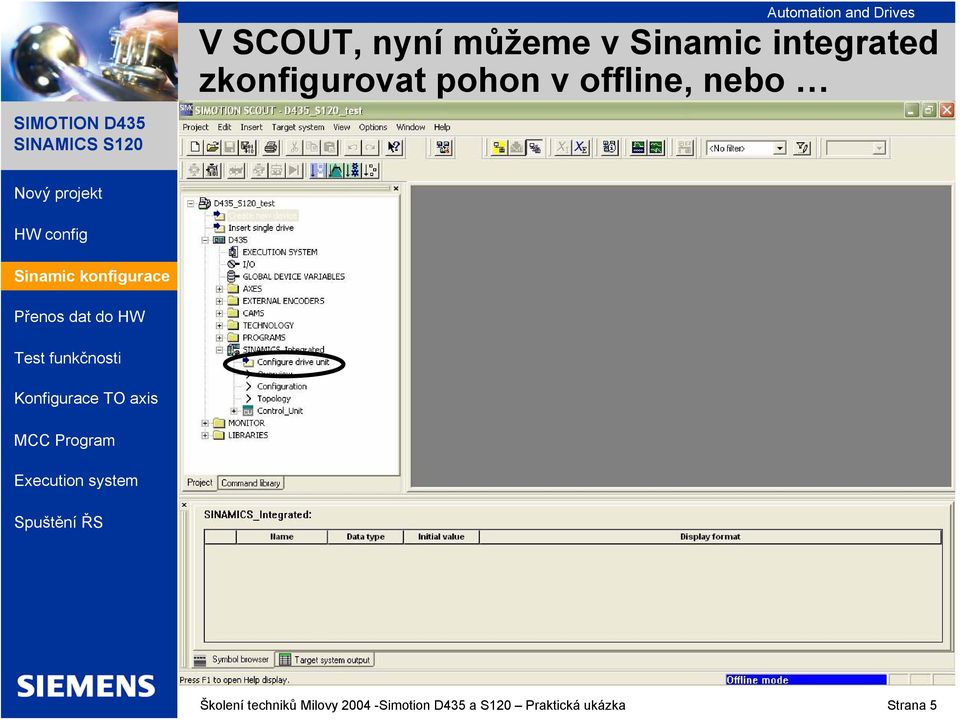
Task: Collapse the D435_S120_test project node
Action: click(x=191, y=203)
